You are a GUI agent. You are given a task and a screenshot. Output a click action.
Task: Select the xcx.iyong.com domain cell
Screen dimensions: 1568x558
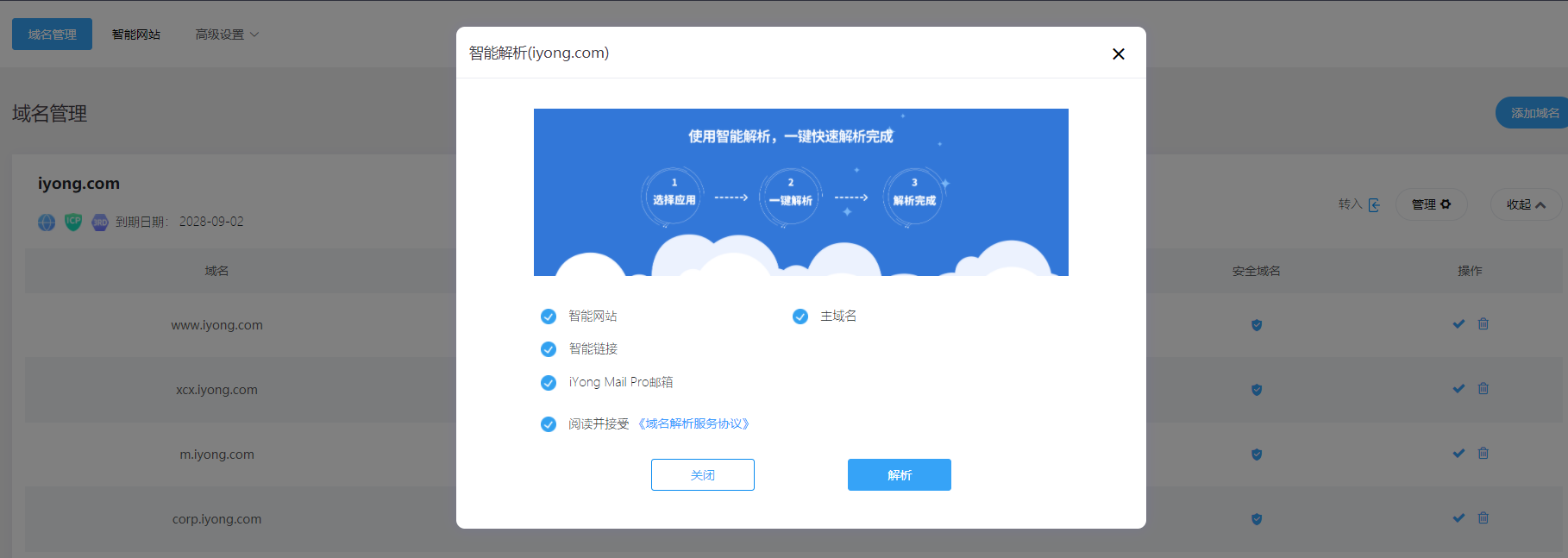(216, 390)
